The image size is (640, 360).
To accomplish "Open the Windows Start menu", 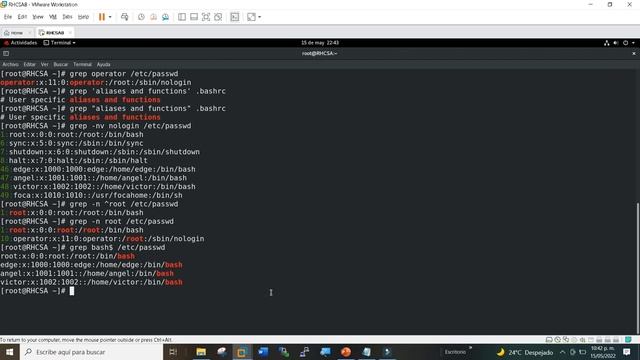I will [x=9, y=352].
